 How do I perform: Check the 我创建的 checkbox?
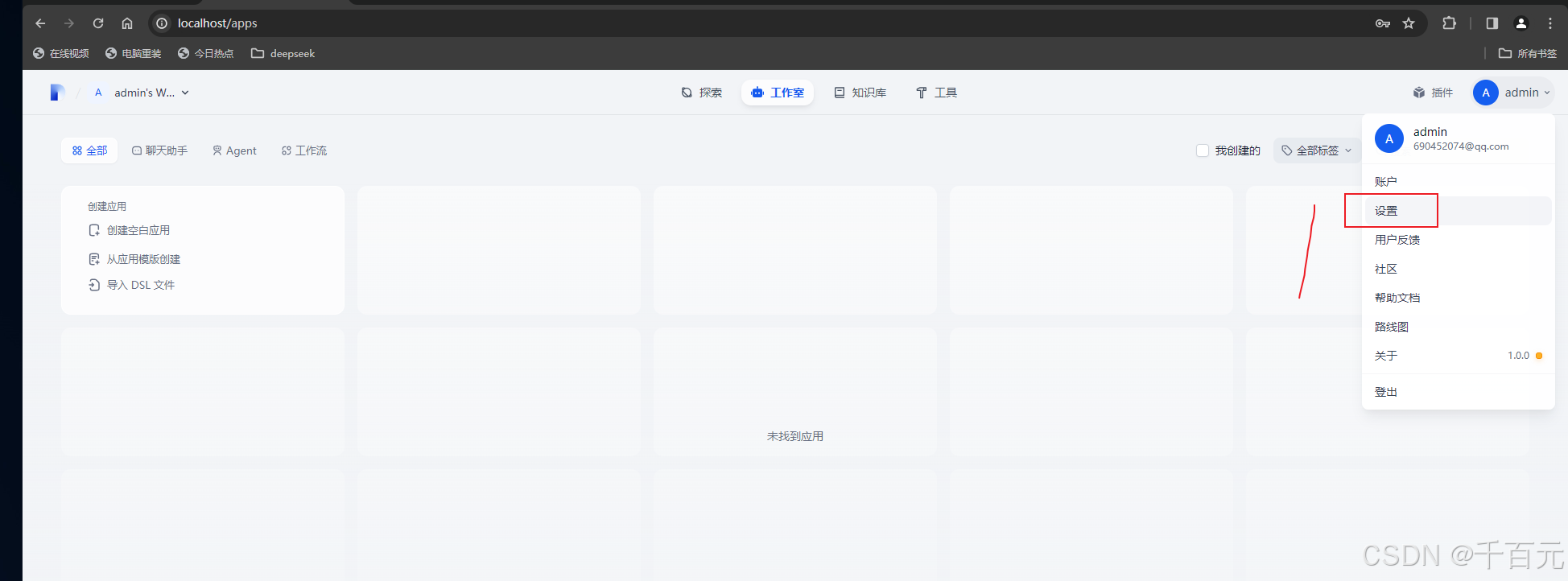point(1203,150)
